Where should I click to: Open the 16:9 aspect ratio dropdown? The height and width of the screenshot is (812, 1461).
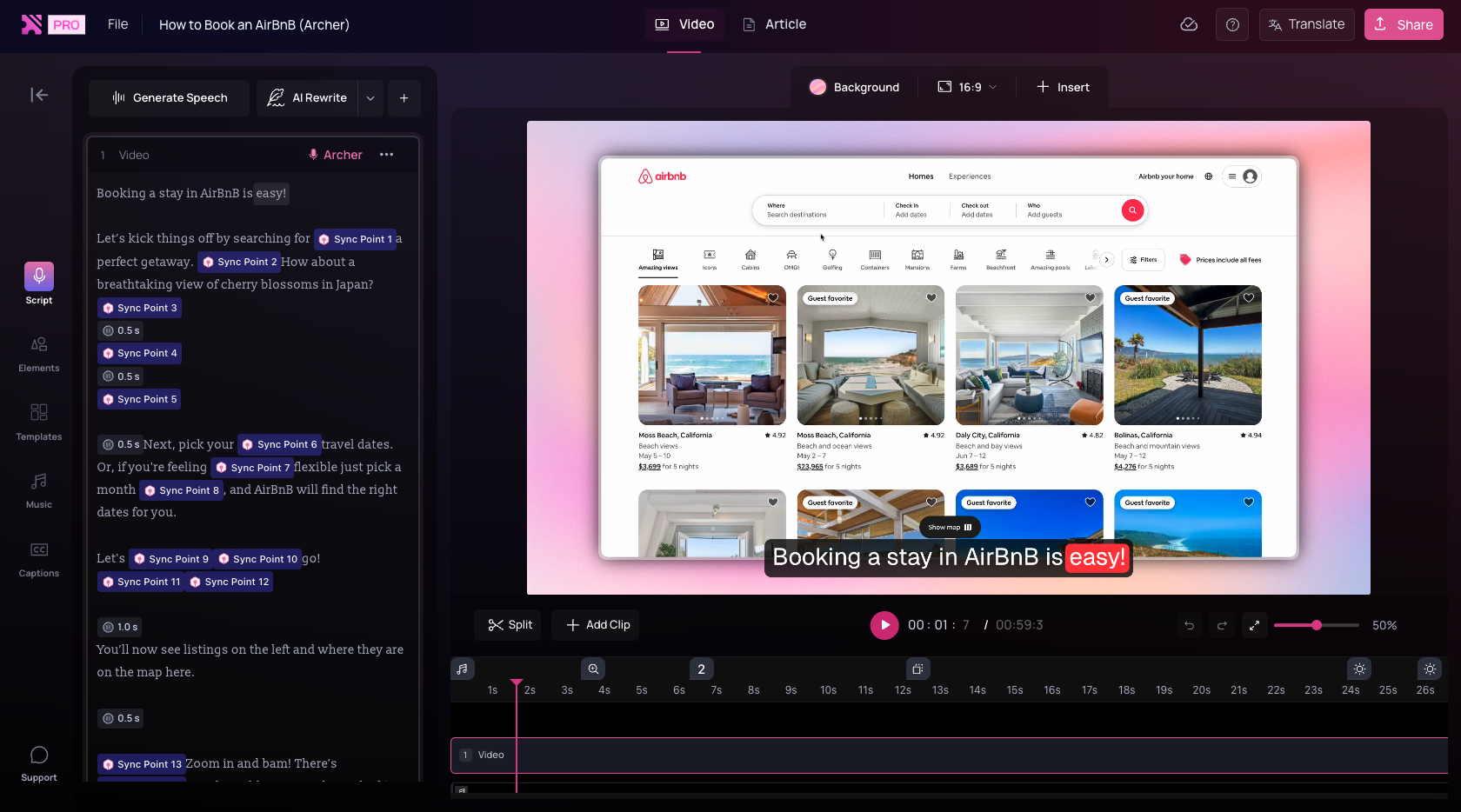(x=967, y=87)
